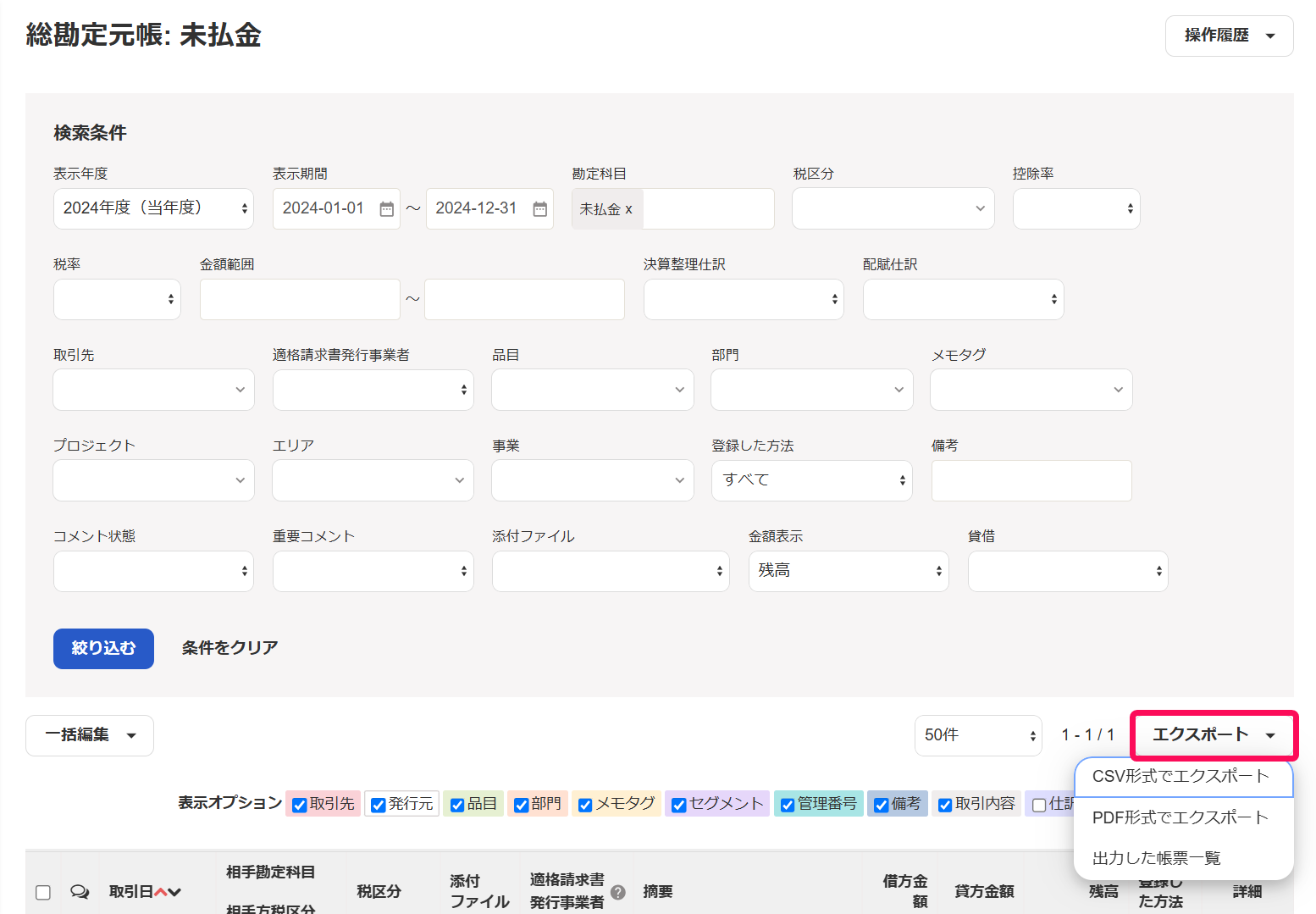Toggle the 品目 display option checkbox
The height and width of the screenshot is (914, 1316).
[x=457, y=805]
